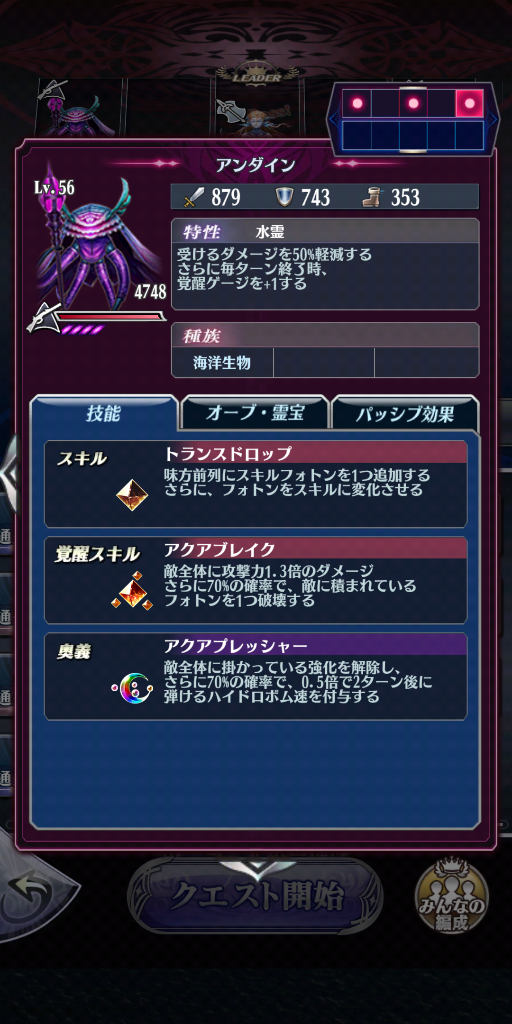Tap the bright pink photon slot on right

tap(470, 103)
